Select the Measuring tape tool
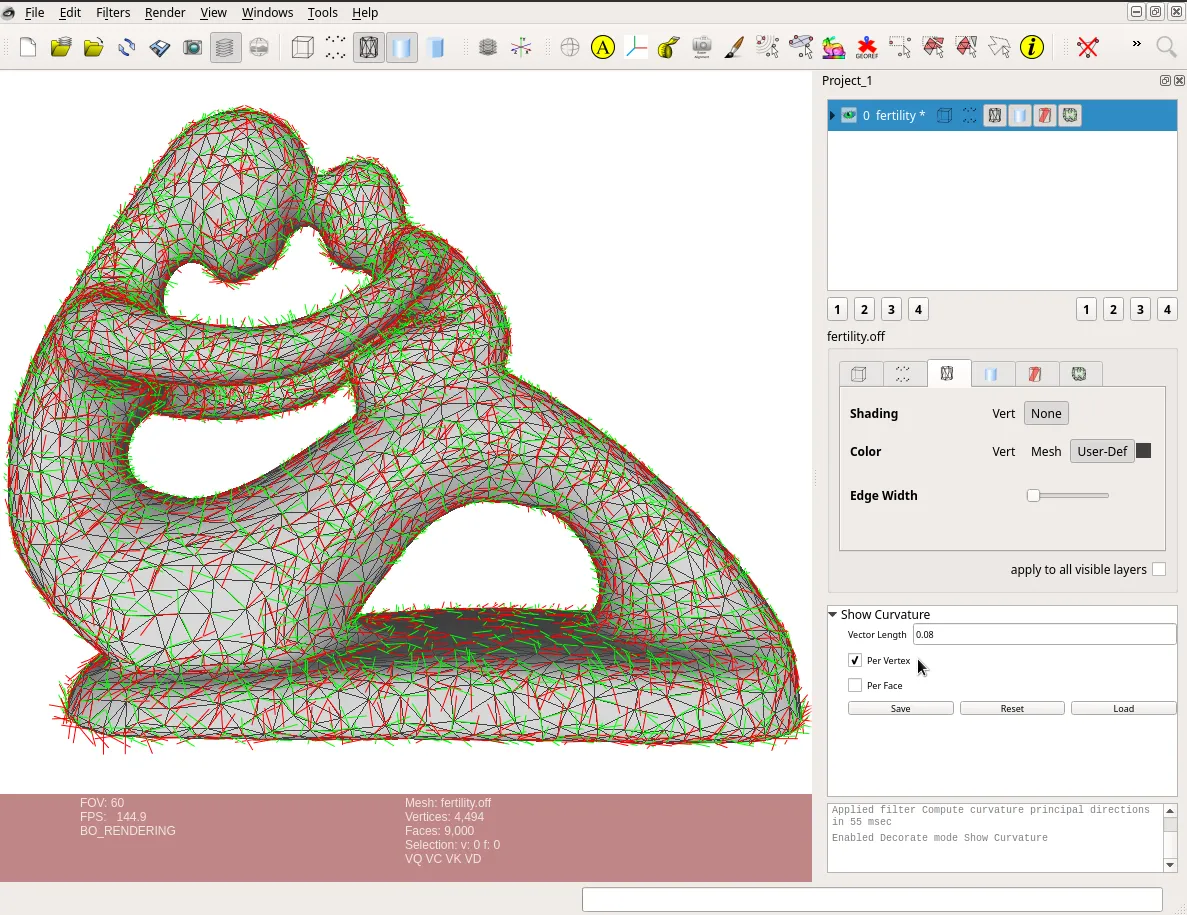 pyautogui.click(x=668, y=47)
